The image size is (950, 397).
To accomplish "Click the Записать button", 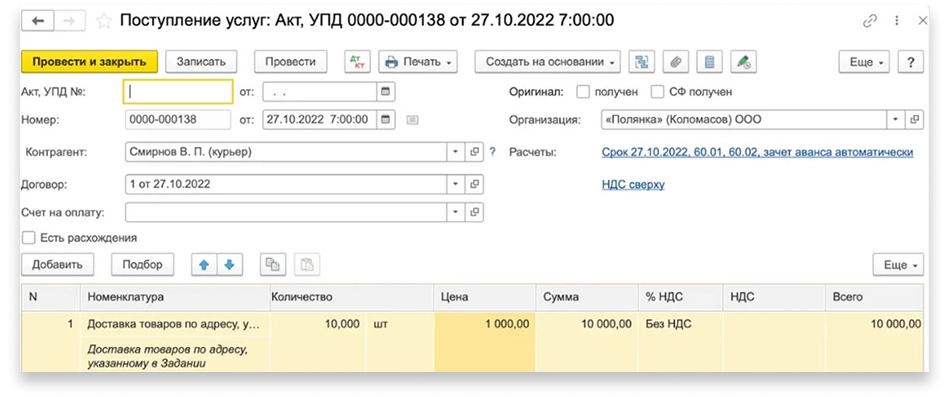I will (x=201, y=62).
